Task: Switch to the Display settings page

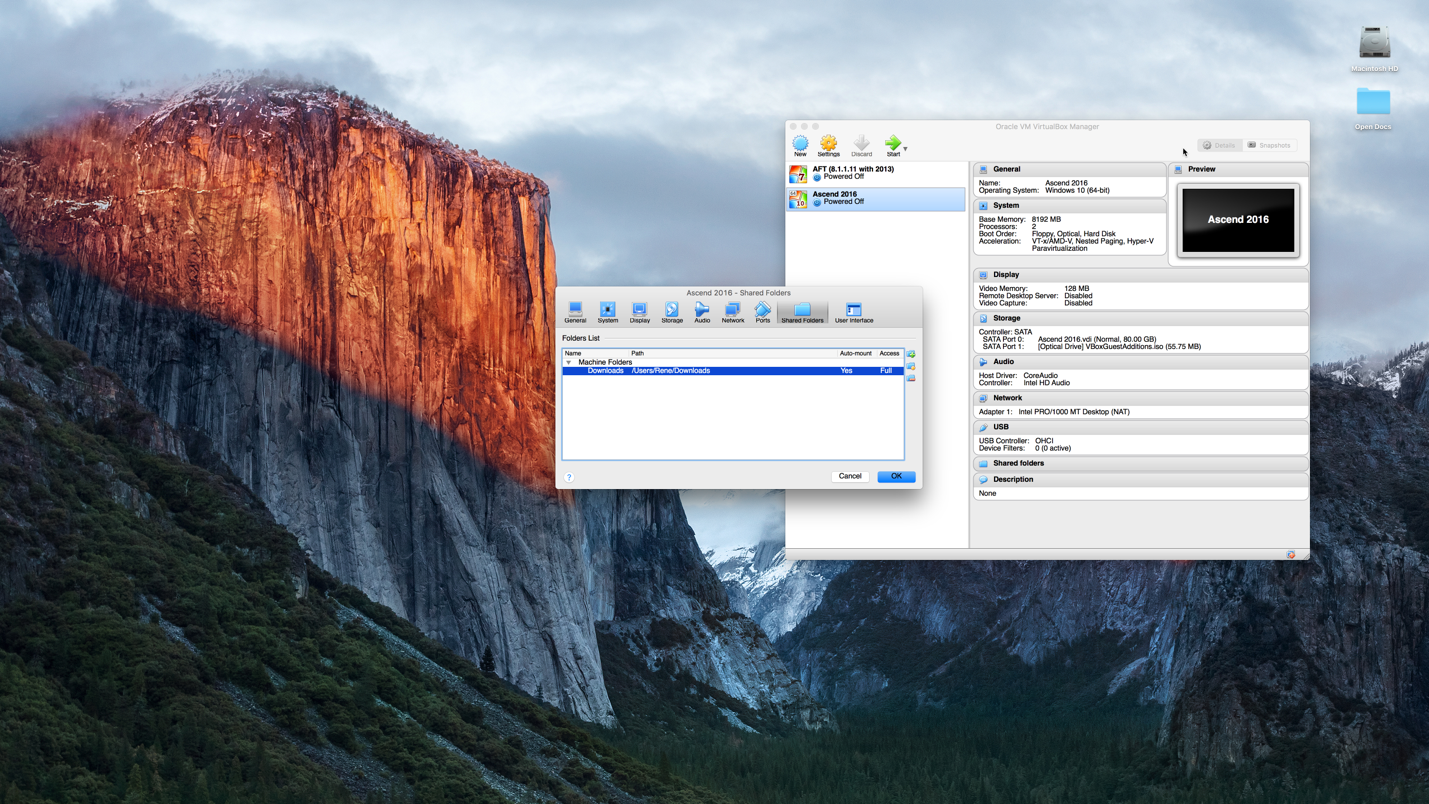Action: pos(640,313)
